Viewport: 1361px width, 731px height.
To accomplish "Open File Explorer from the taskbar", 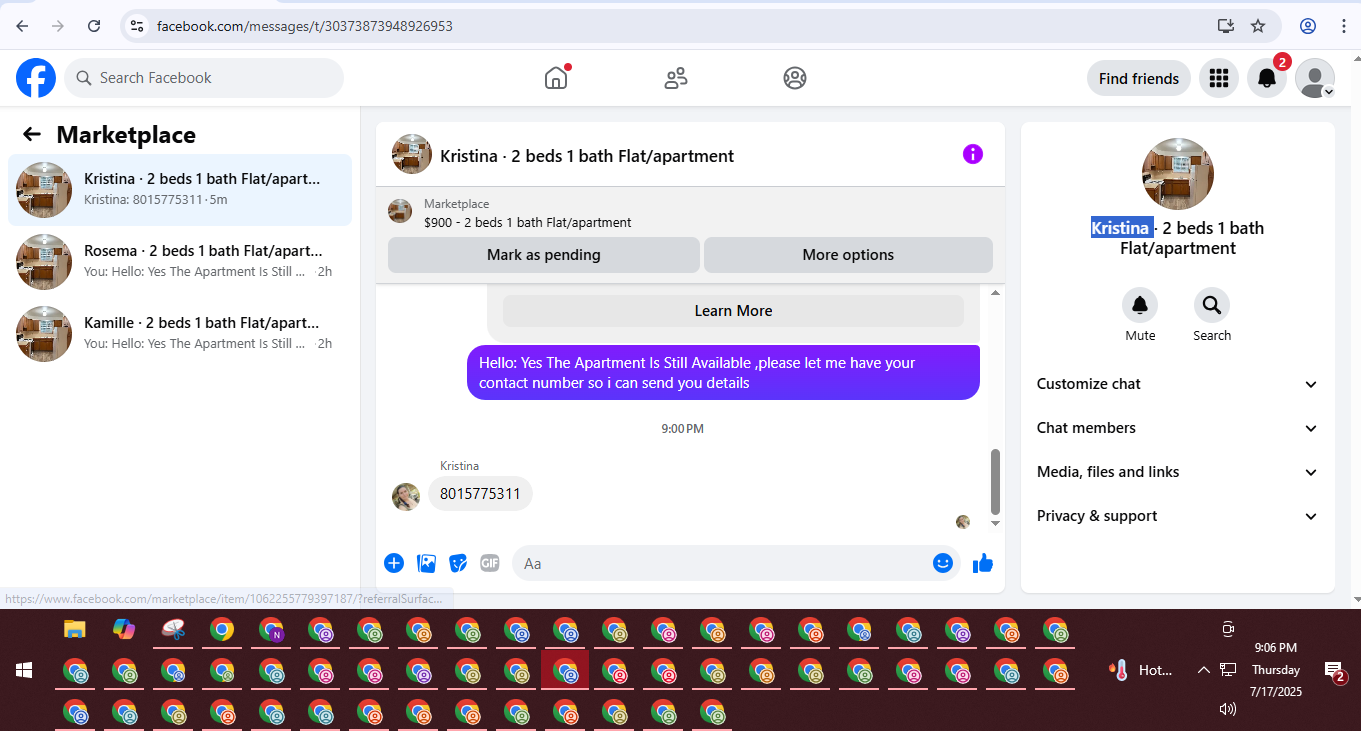I will 75,629.
